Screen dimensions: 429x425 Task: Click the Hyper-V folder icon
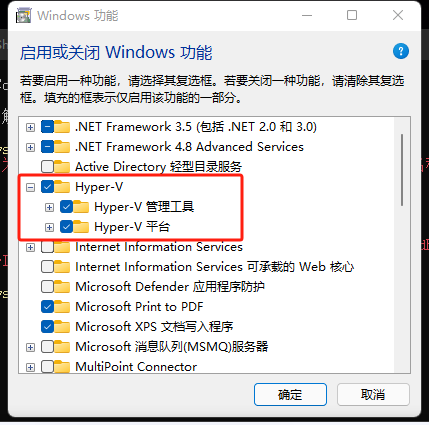62,187
